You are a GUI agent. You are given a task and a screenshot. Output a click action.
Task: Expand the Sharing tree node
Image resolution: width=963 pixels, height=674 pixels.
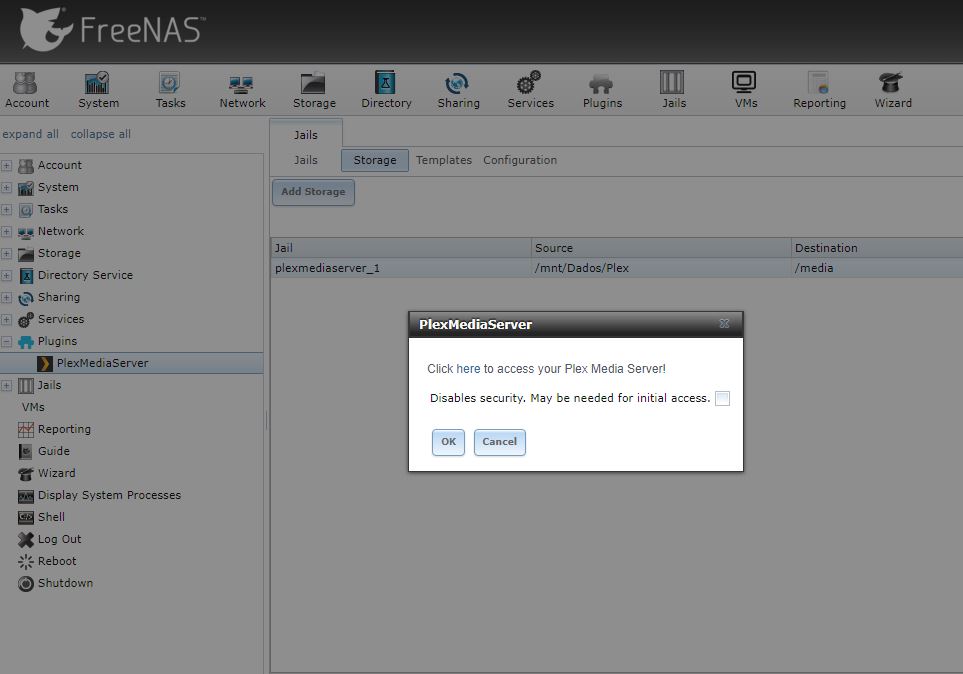coord(6,298)
